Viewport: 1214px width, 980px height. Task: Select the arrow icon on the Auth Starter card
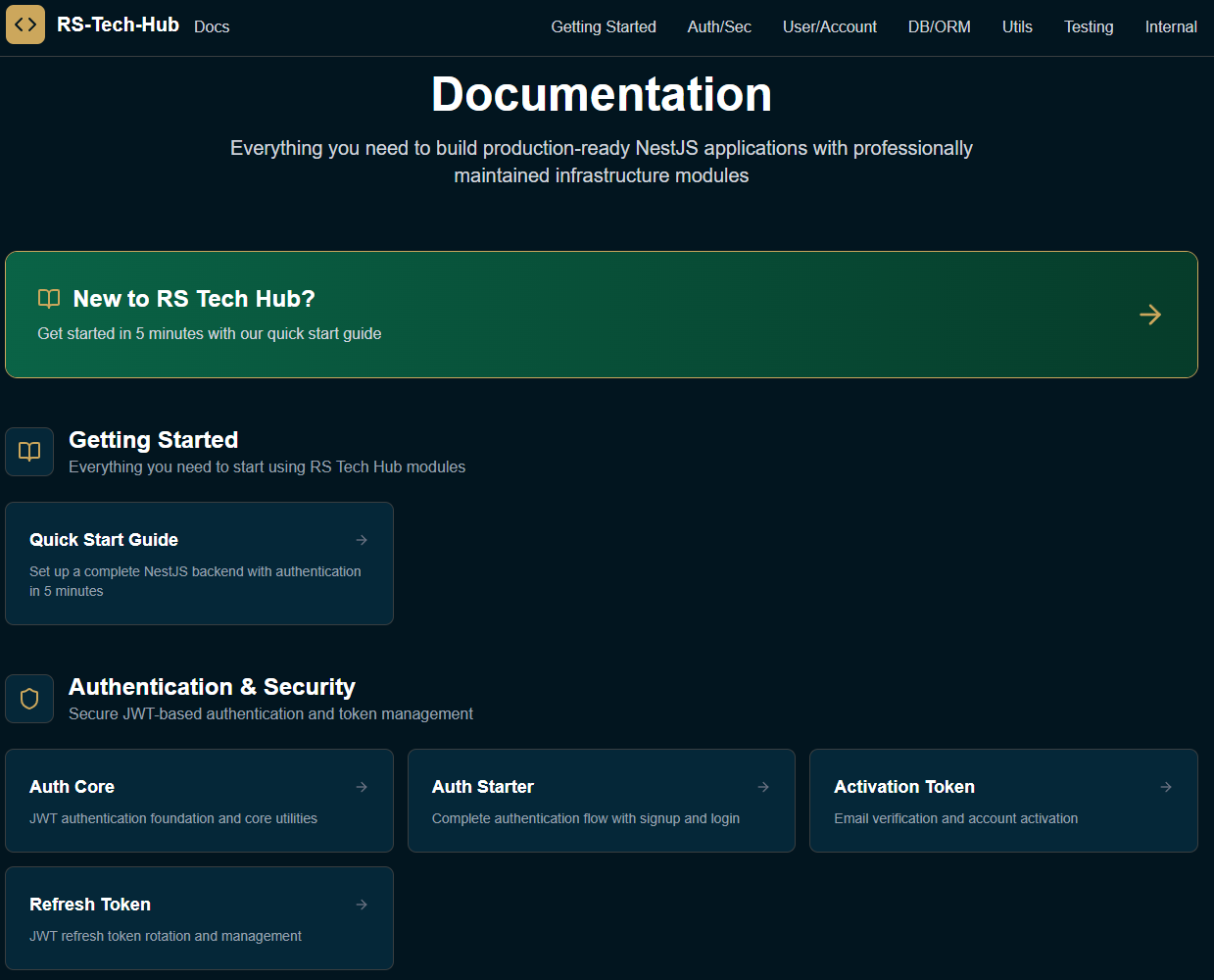[763, 786]
